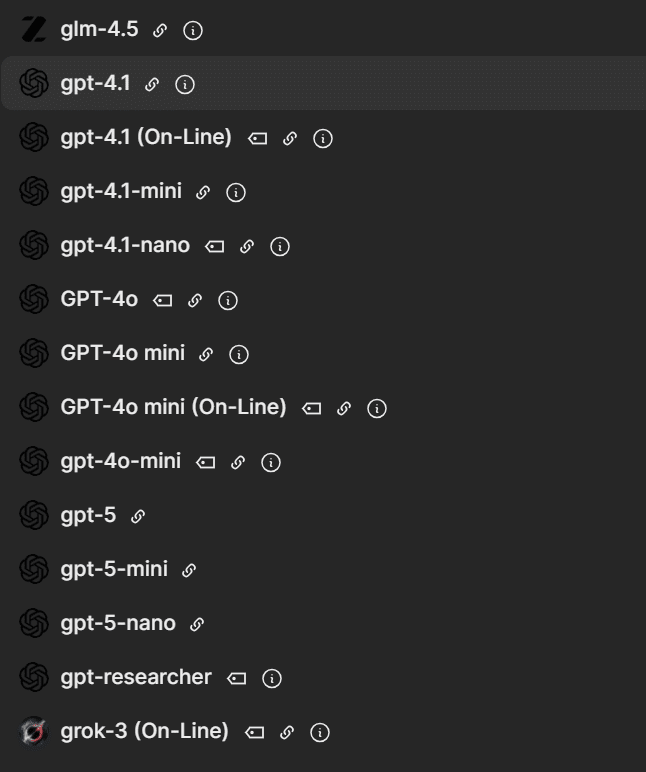Click the OpenAI logo beside gpt-5-nano
The width and height of the screenshot is (646, 772).
point(34,624)
